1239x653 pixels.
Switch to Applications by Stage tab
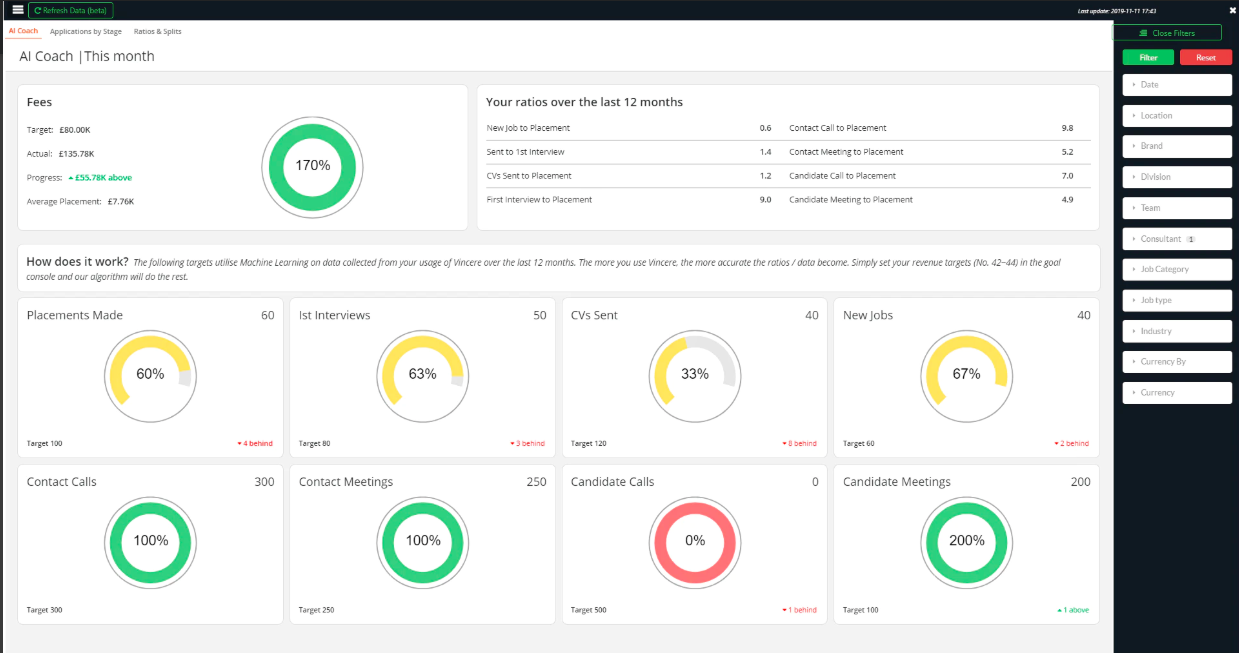pos(86,32)
